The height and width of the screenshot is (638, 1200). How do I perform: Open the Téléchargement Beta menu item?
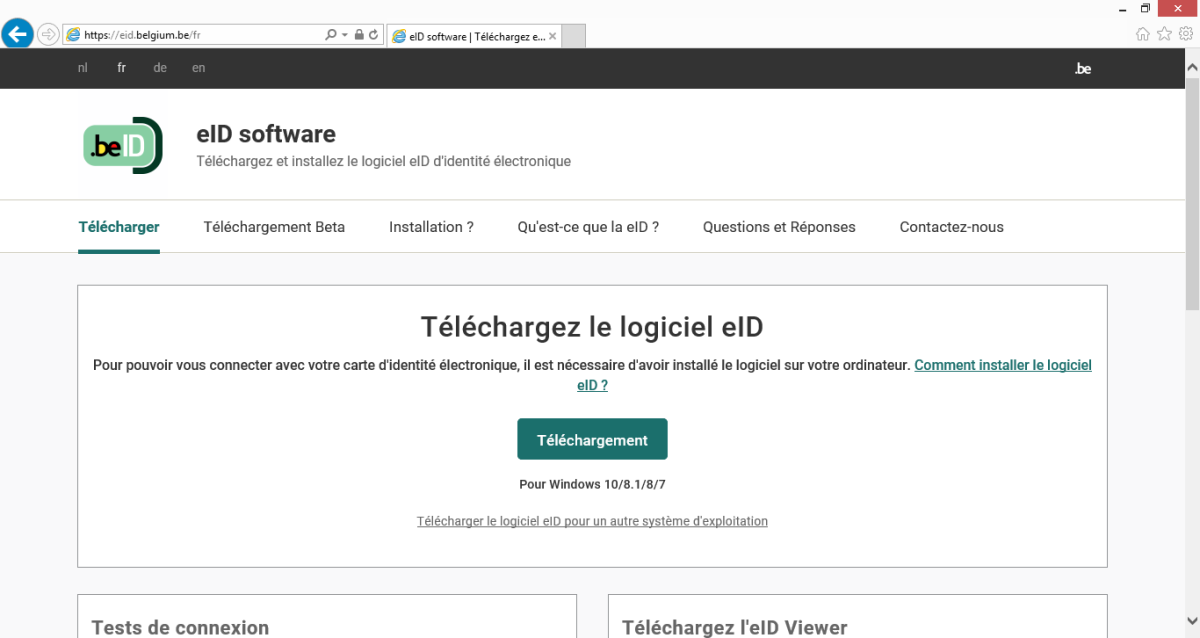[274, 227]
